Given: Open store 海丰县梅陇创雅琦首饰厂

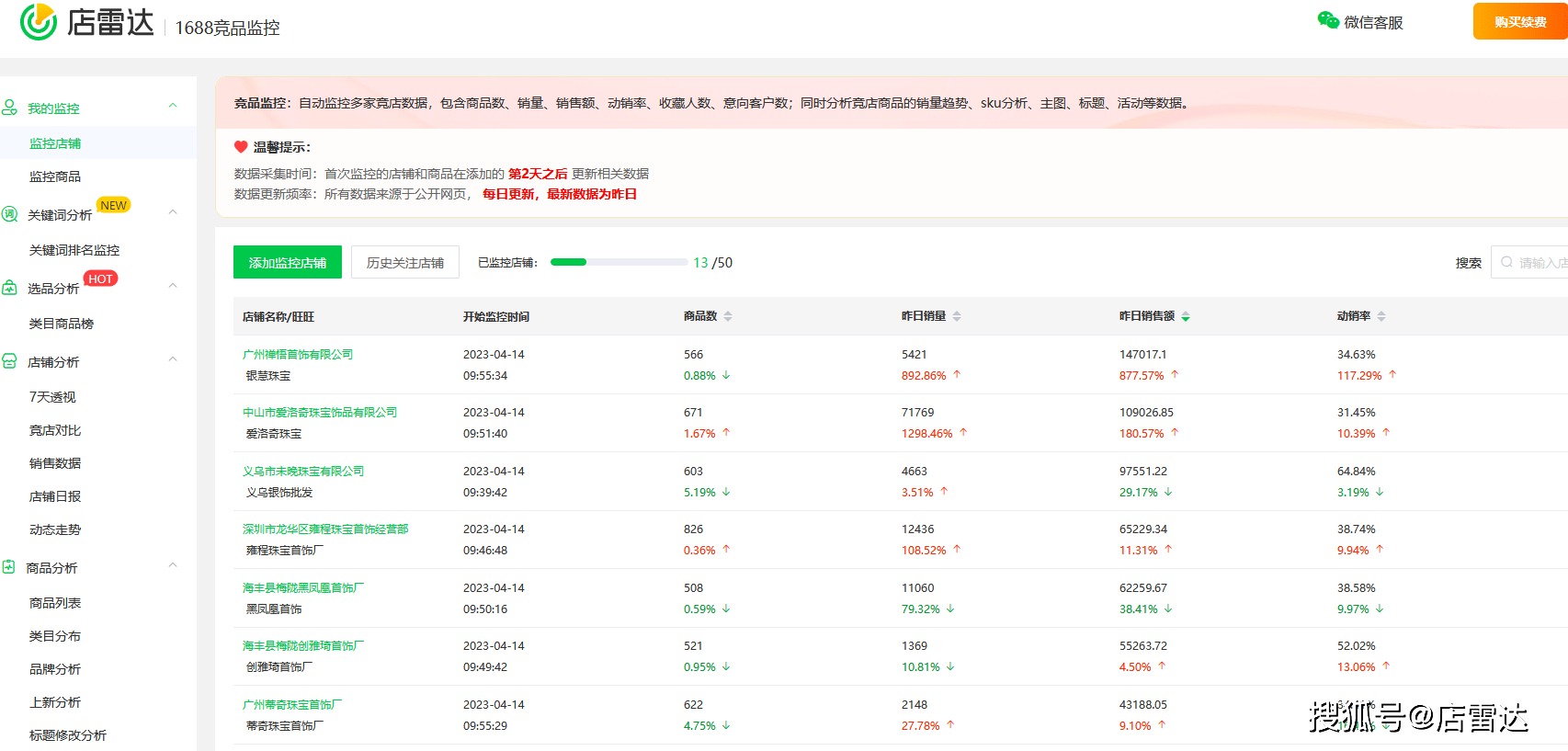Looking at the screenshot, I should (x=303, y=645).
